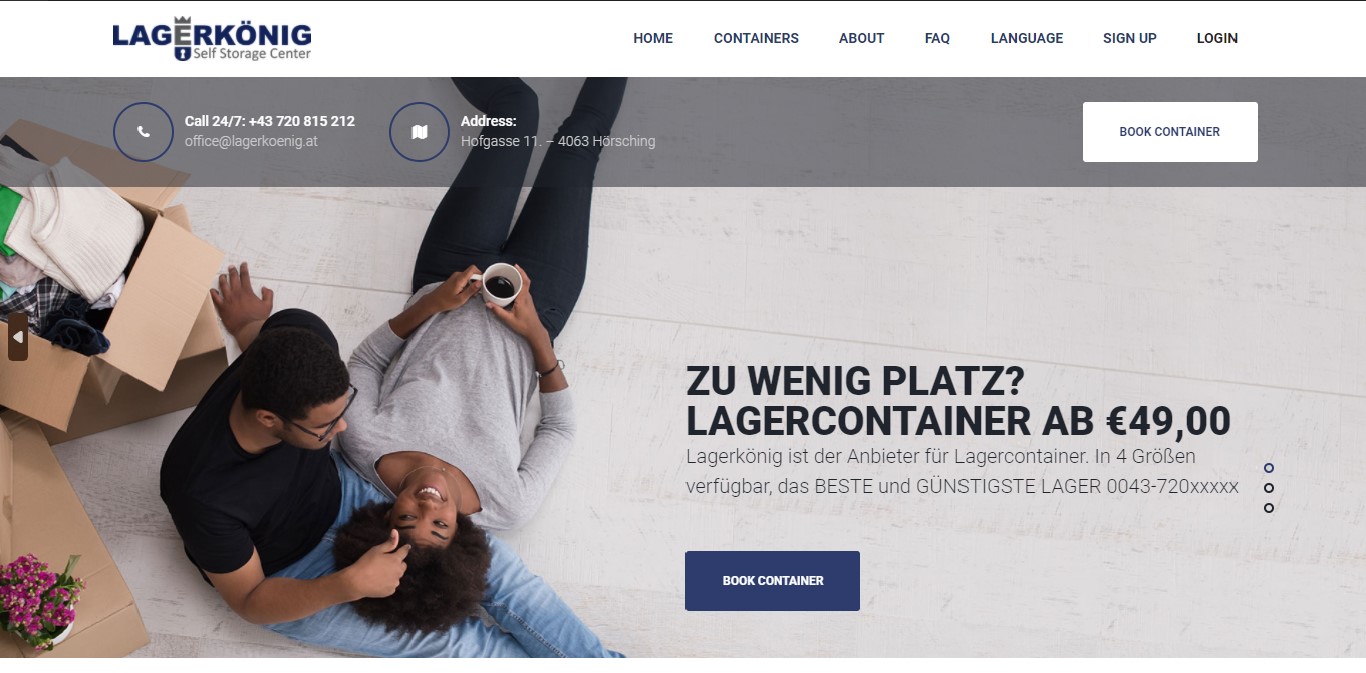Click the left slider arrow tab

[x=17, y=337]
